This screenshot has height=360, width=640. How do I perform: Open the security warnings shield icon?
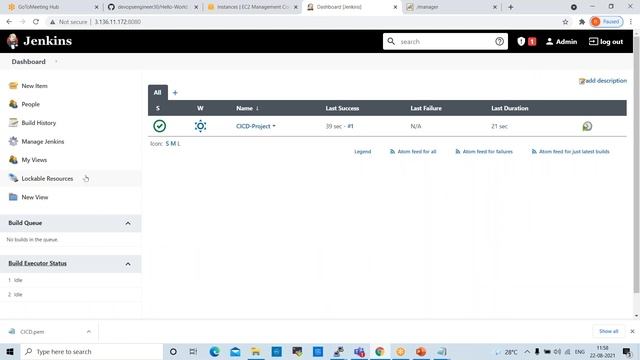521,42
